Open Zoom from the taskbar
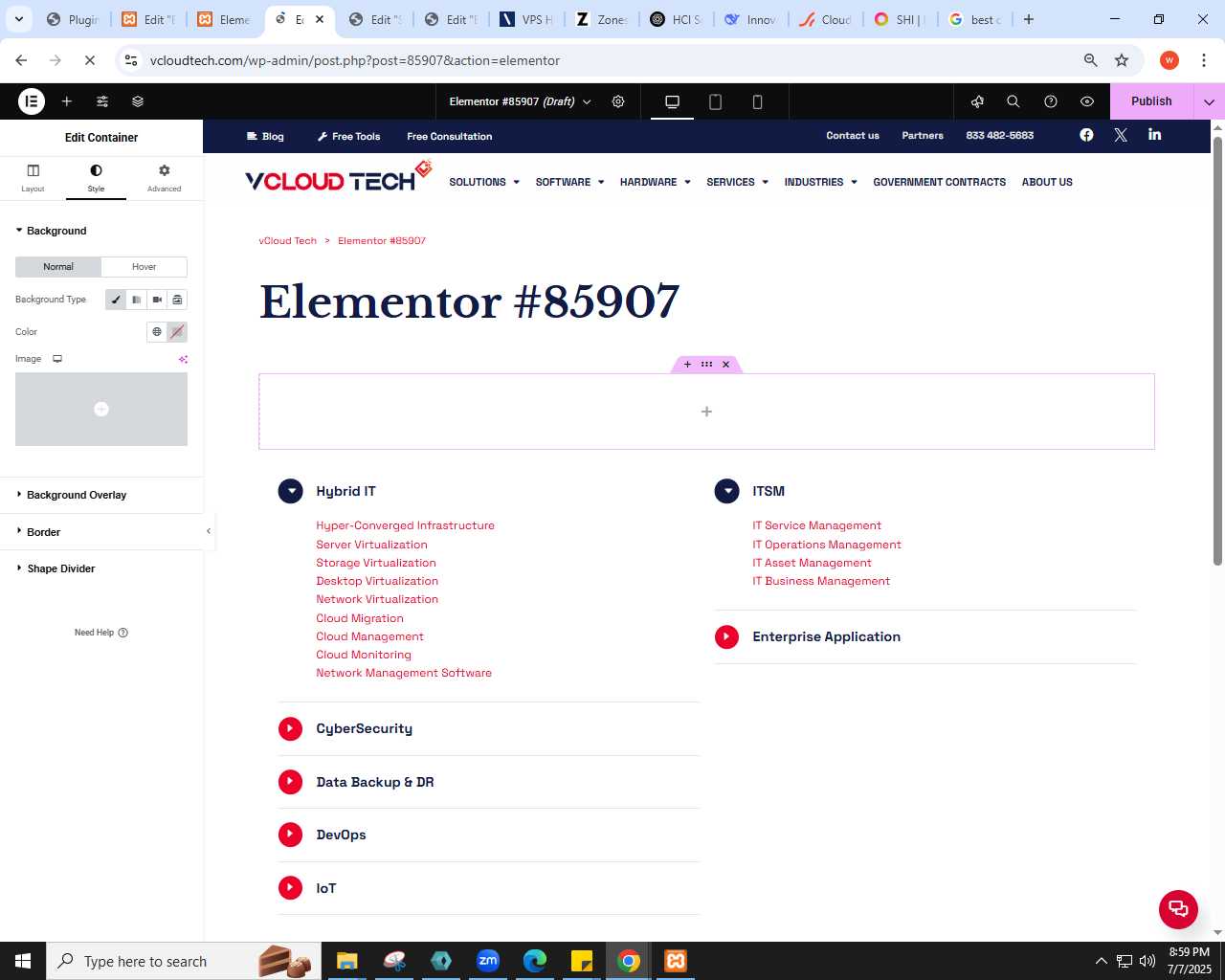 click(x=488, y=961)
